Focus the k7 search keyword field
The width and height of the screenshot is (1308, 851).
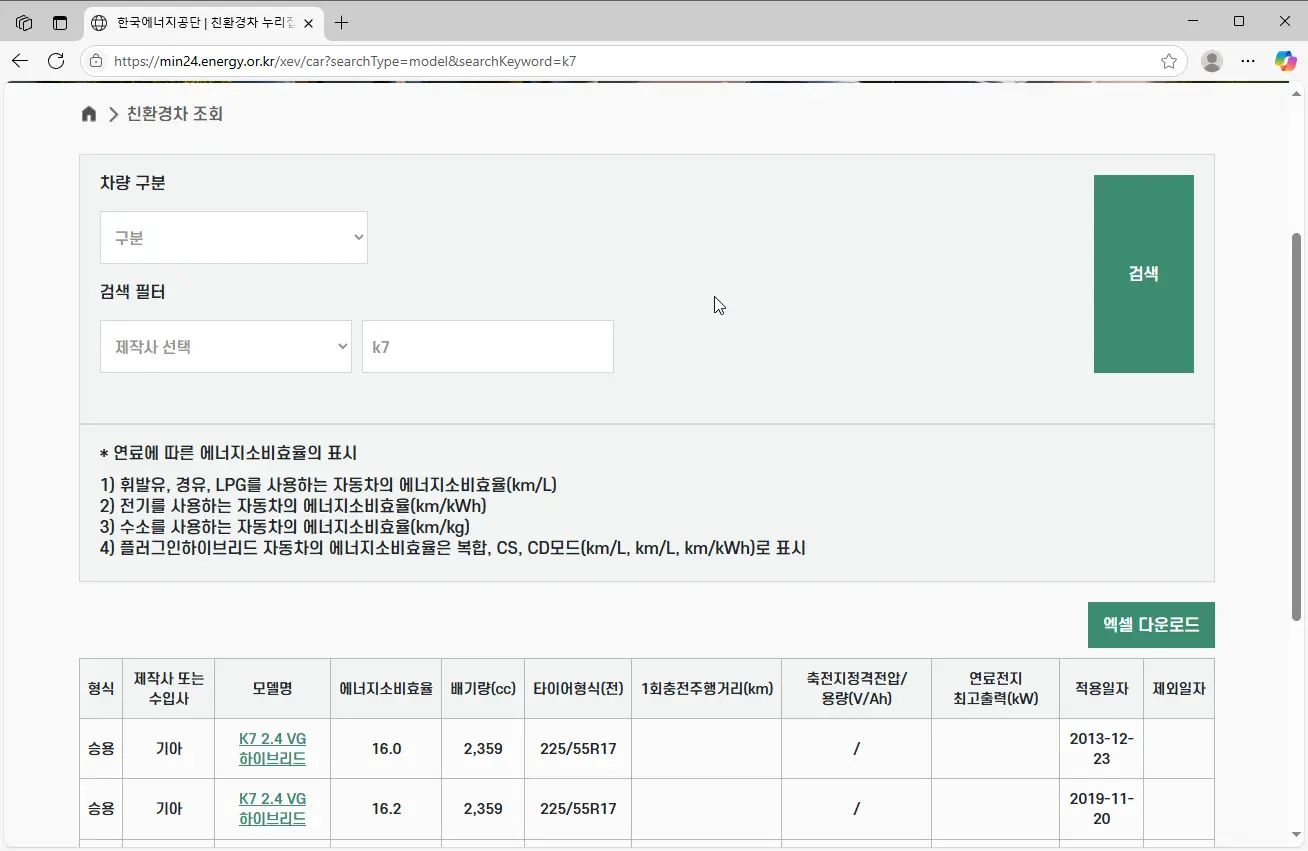pyautogui.click(x=488, y=346)
